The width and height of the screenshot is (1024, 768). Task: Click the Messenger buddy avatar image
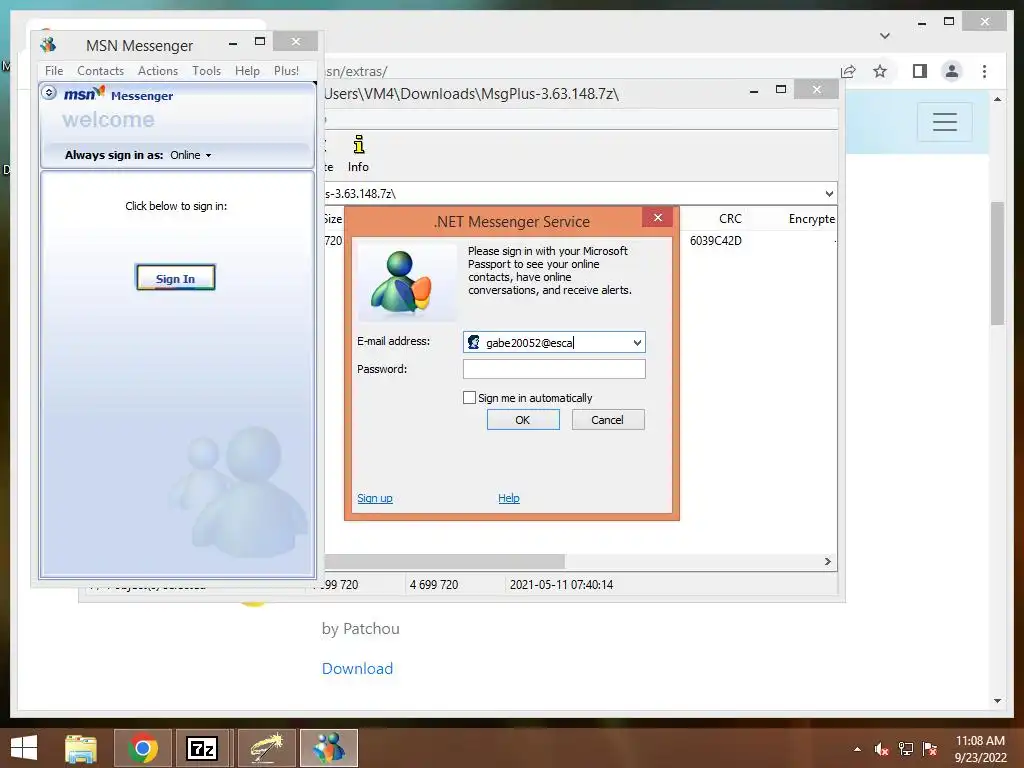407,281
